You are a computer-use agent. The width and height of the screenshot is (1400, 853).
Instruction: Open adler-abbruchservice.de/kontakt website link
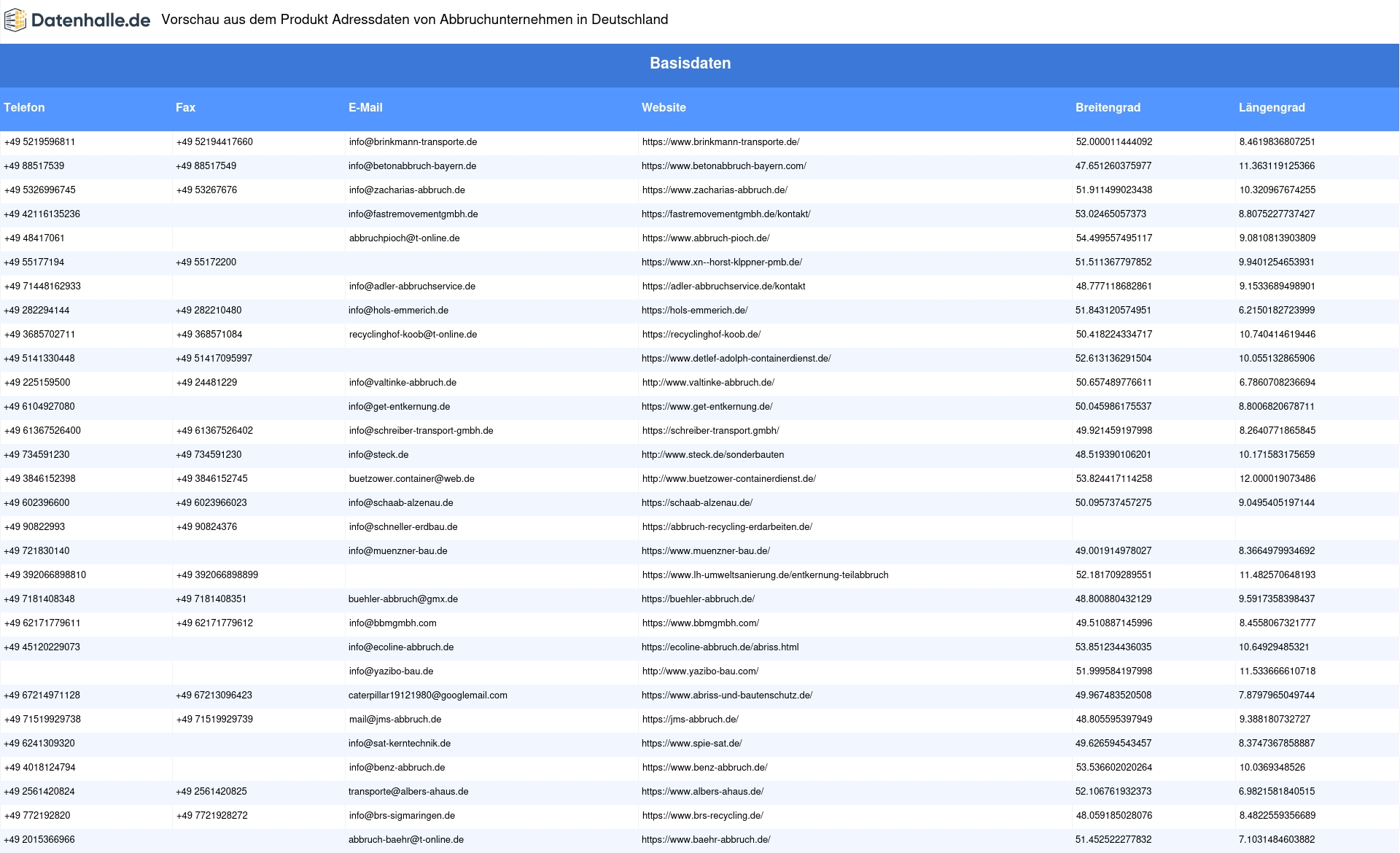point(723,287)
